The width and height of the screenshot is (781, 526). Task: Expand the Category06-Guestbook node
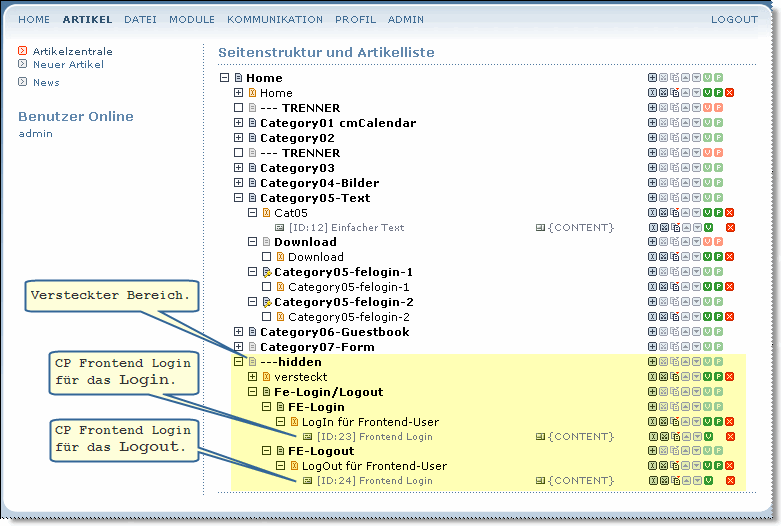tap(238, 332)
